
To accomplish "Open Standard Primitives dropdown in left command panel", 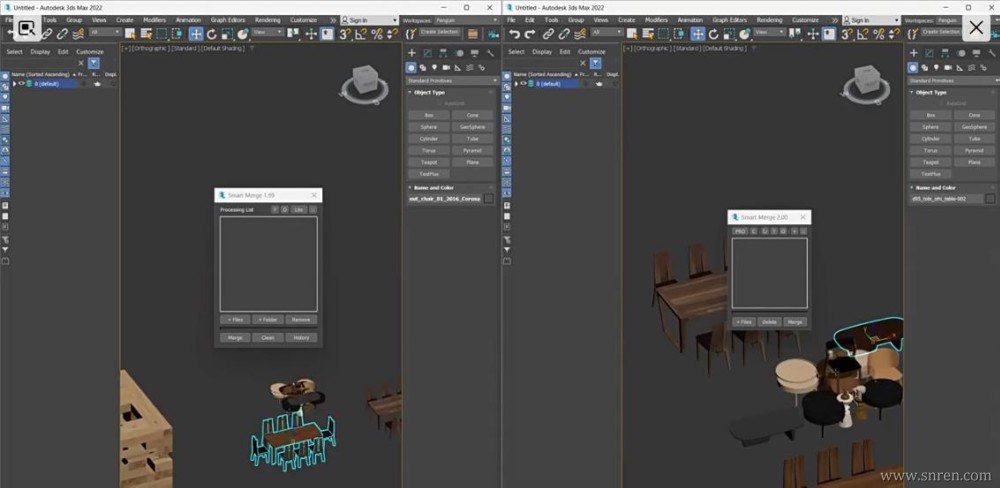I will (x=452, y=80).
